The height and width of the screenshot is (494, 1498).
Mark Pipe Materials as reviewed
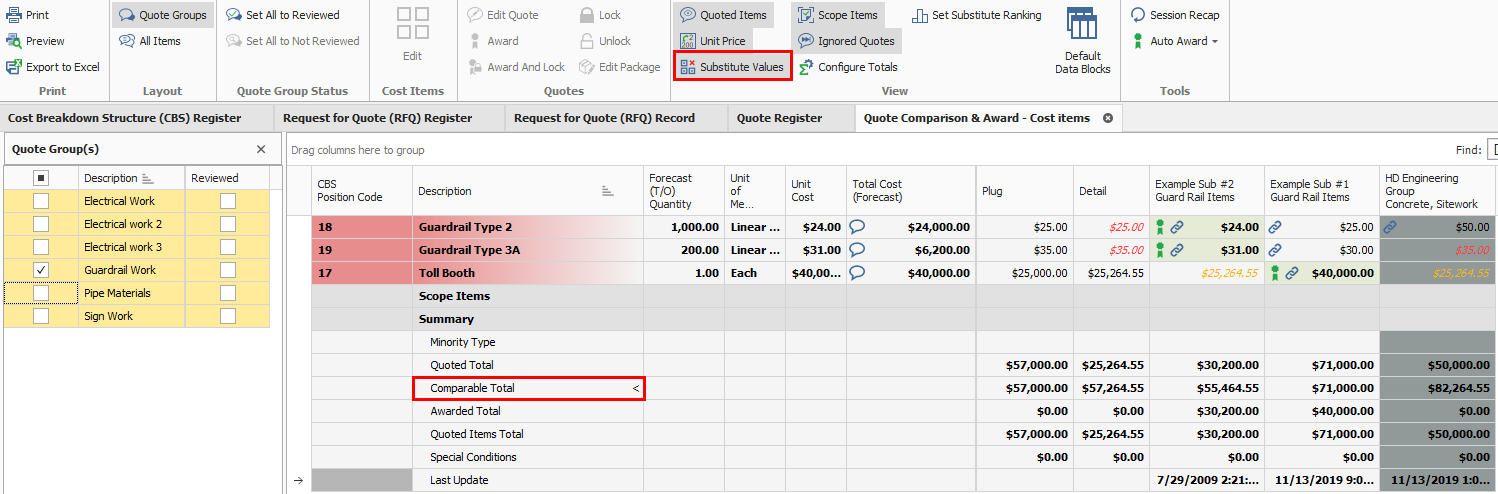pyautogui.click(x=228, y=293)
